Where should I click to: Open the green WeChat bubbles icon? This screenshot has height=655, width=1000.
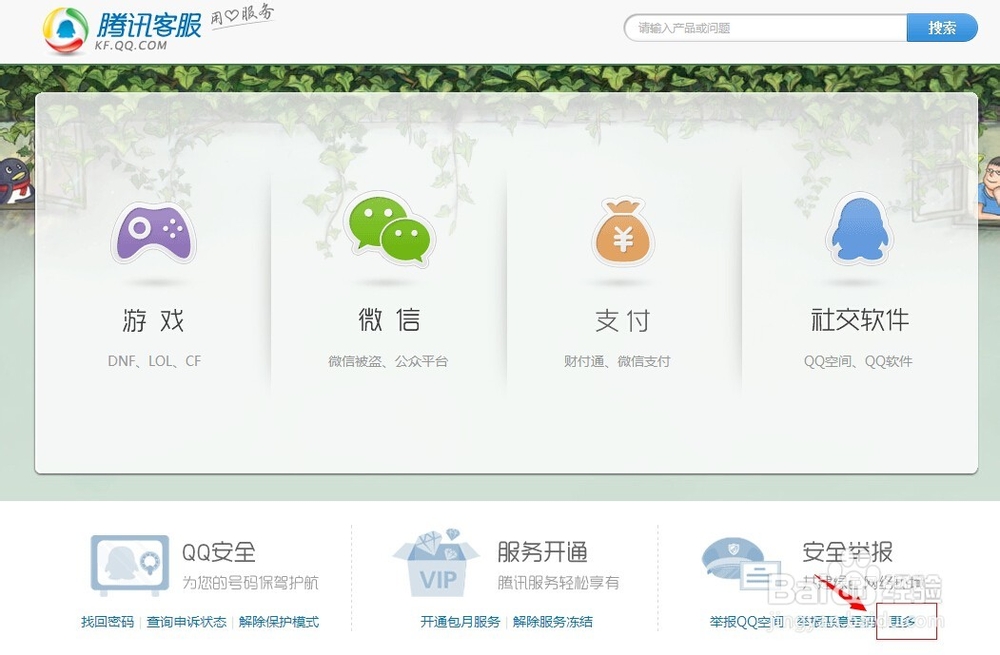point(389,228)
